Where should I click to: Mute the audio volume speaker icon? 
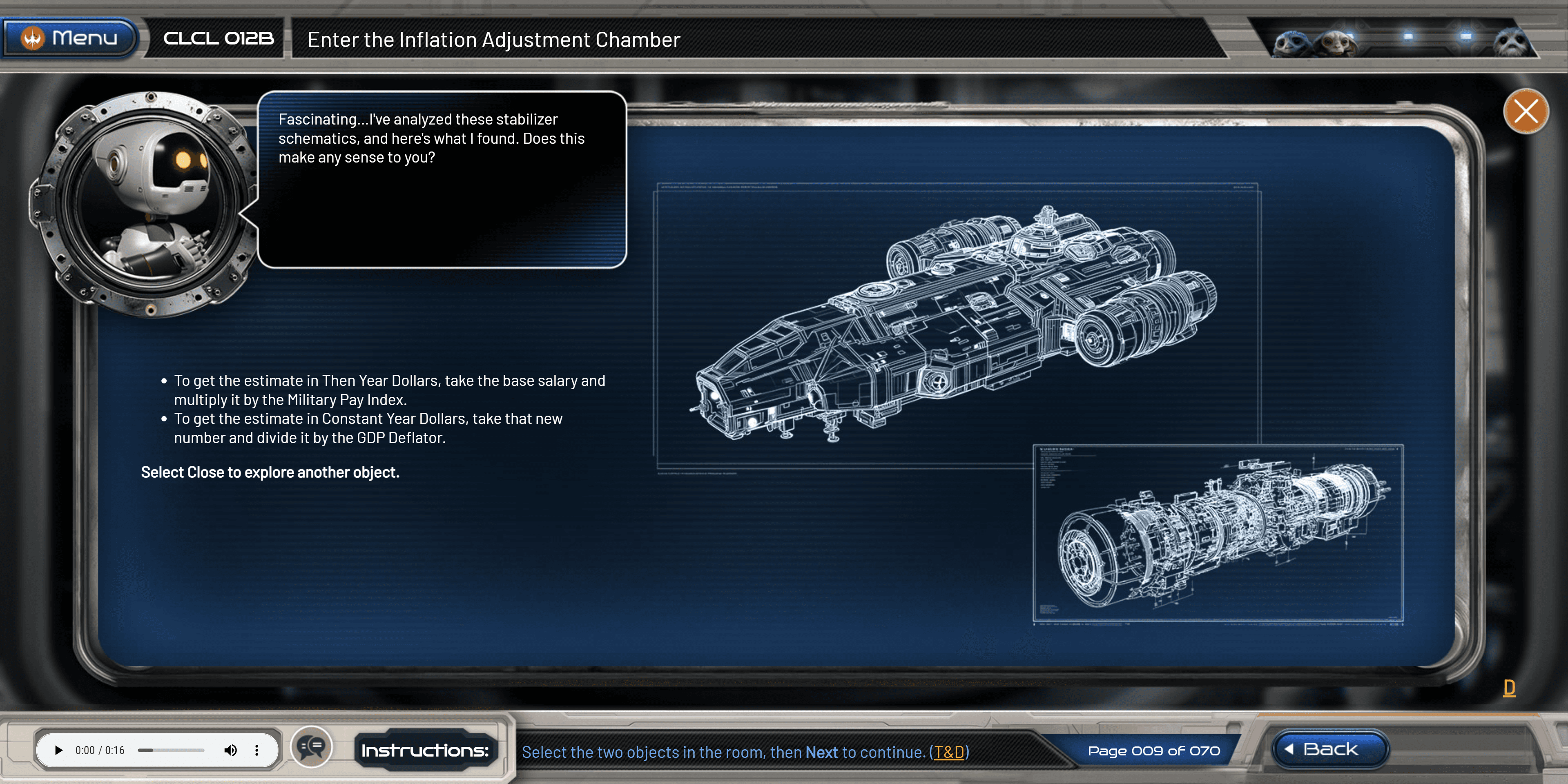click(x=230, y=750)
